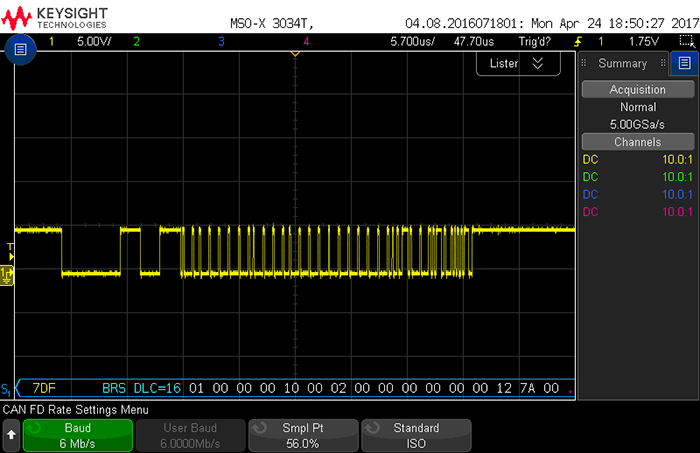The width and height of the screenshot is (700, 453).
Task: Click the orange time reference triangle marker
Action: (295, 54)
